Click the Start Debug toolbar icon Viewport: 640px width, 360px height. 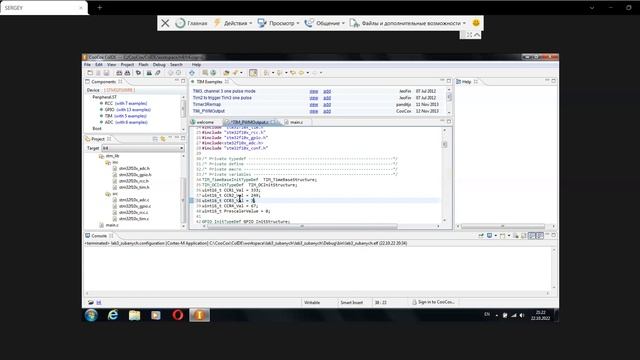192,73
